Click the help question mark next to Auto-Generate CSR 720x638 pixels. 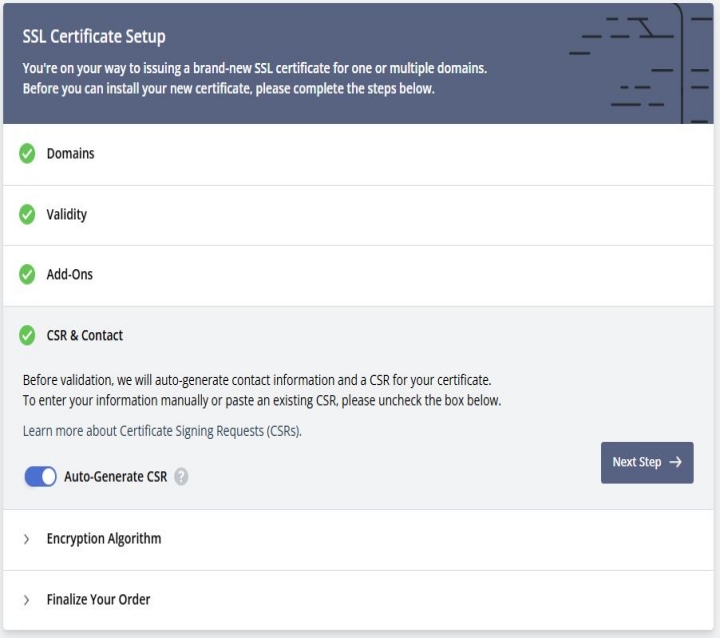pyautogui.click(x=181, y=477)
